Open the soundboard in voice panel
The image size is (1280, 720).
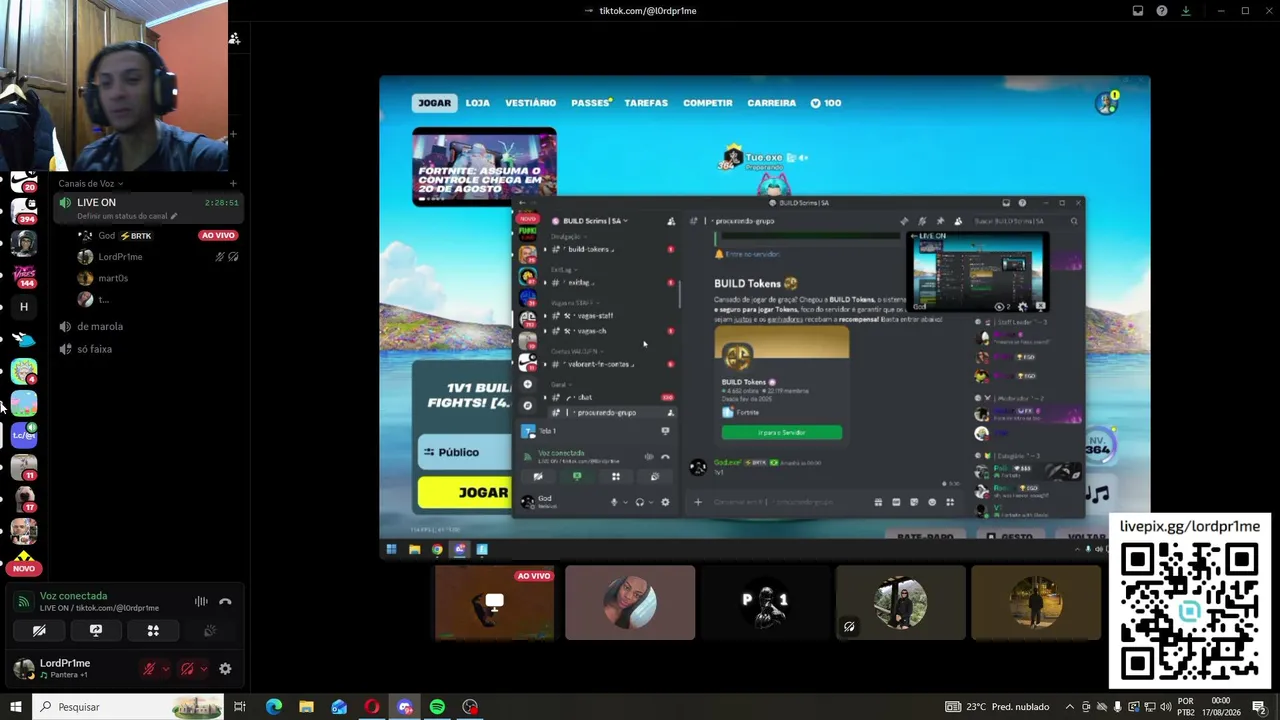coord(210,631)
